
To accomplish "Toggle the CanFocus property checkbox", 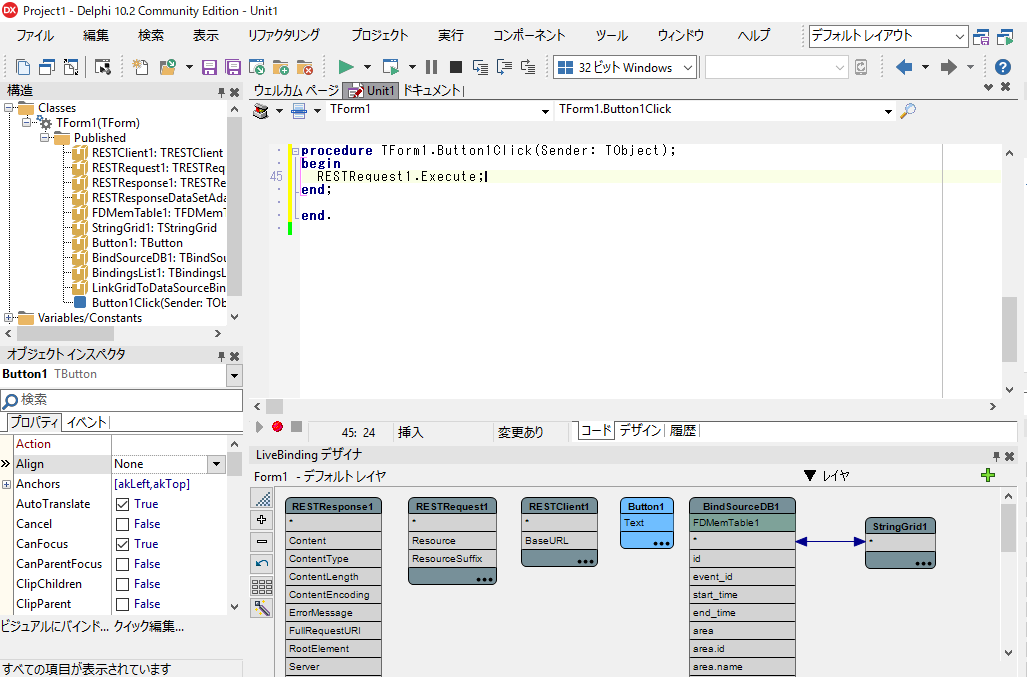I will [122, 544].
